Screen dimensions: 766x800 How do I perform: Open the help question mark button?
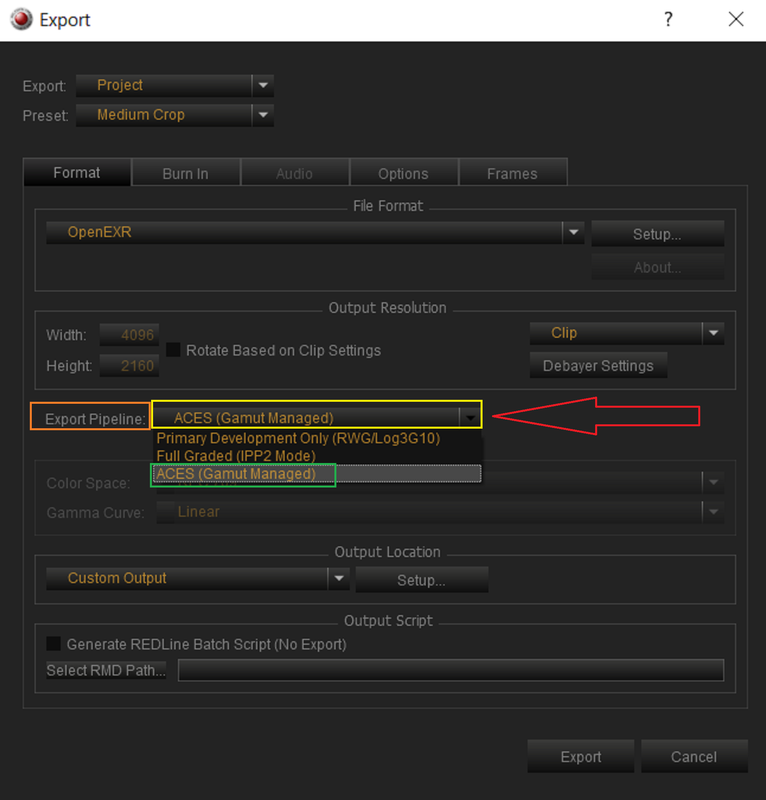tap(668, 19)
